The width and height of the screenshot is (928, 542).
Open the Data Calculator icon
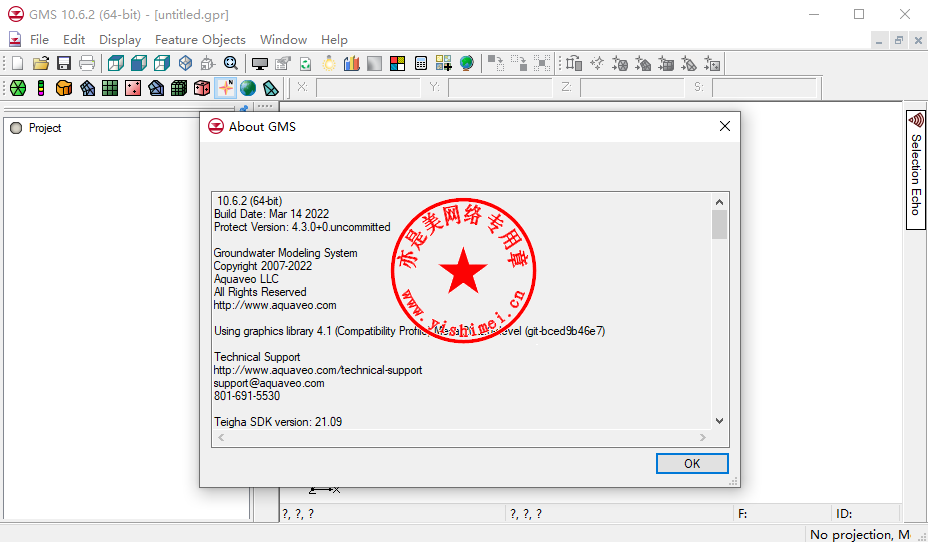[421, 63]
